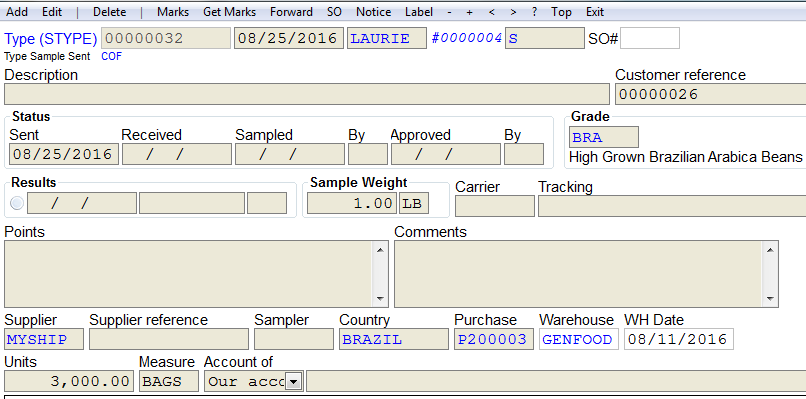This screenshot has width=806, height=399.
Task: Click the Sampler field
Action: click(x=294, y=339)
